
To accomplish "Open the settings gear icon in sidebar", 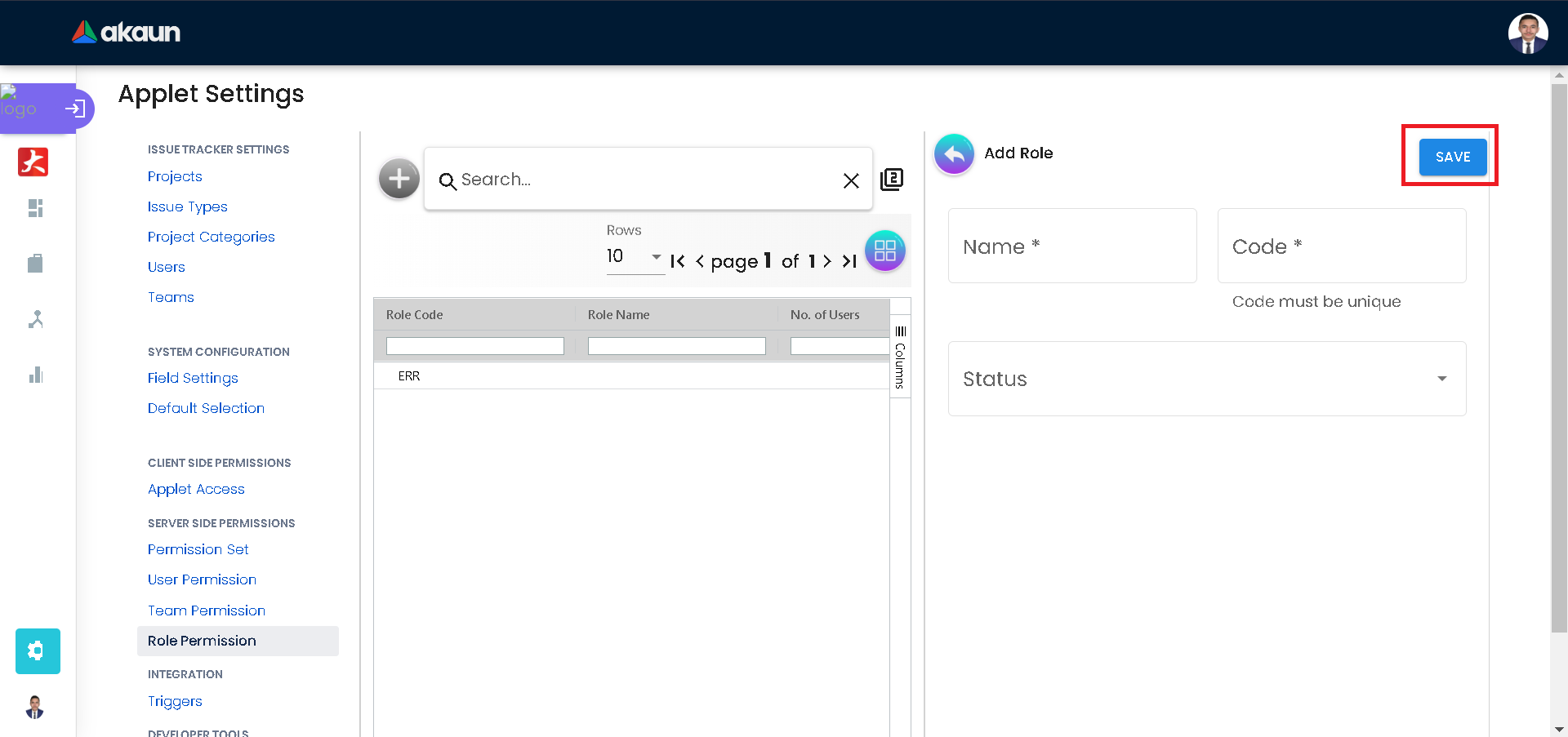I will point(38,650).
